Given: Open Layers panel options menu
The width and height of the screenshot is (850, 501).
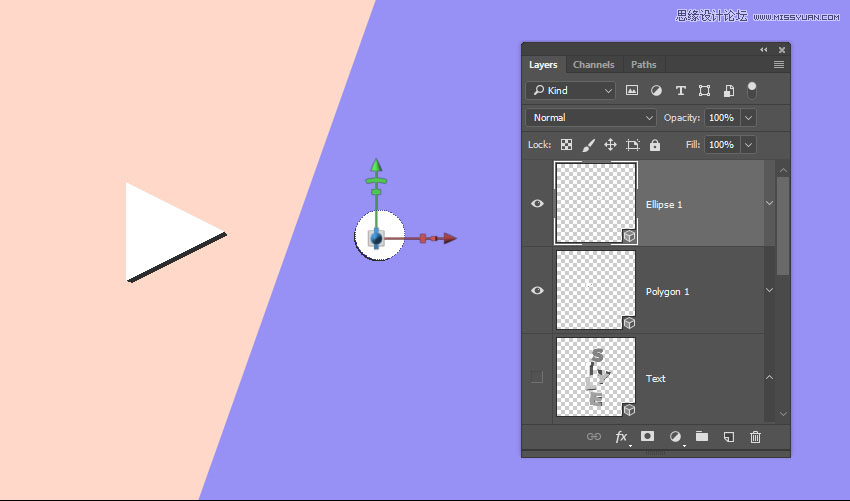Looking at the screenshot, I should [x=779, y=65].
